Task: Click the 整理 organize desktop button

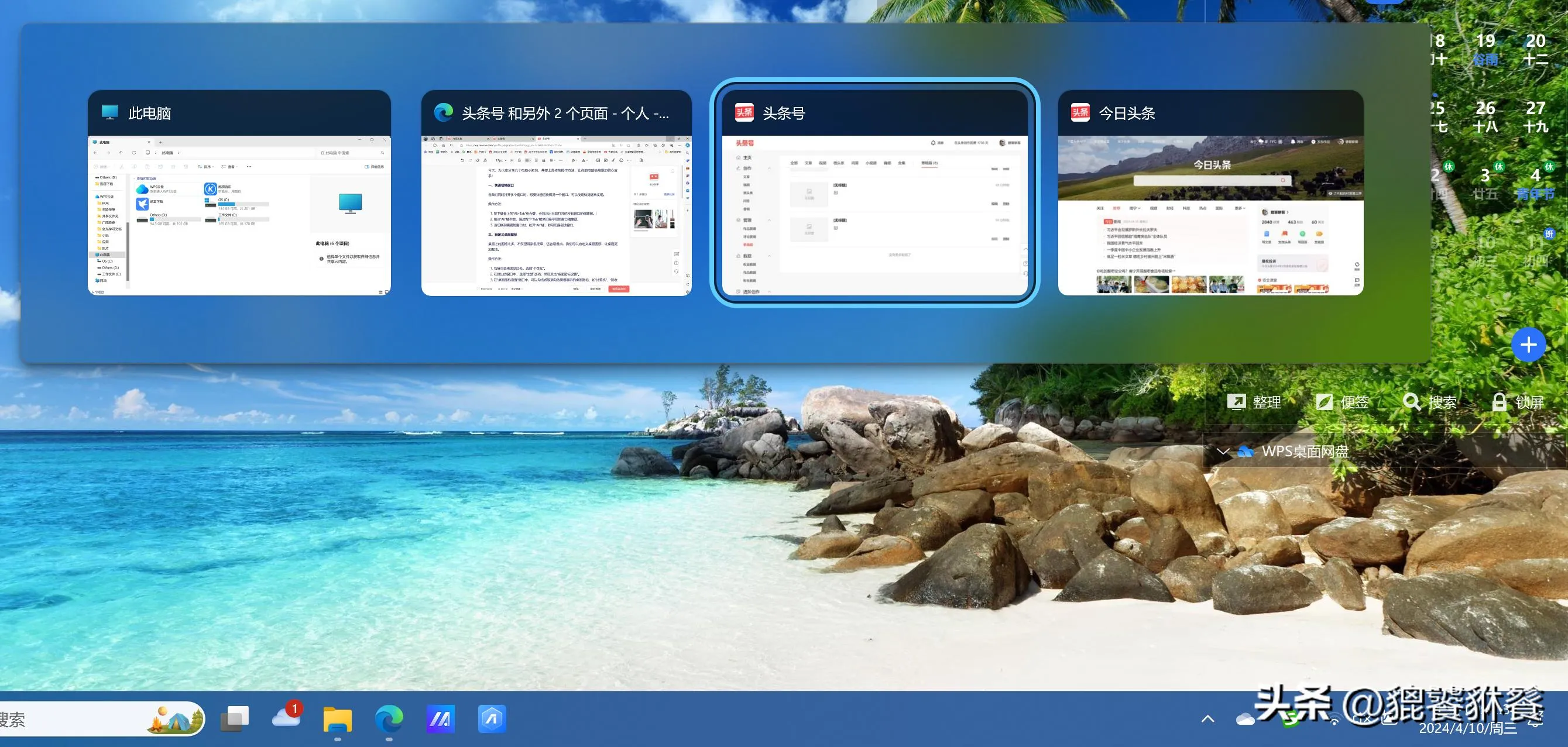Action: (x=1254, y=402)
